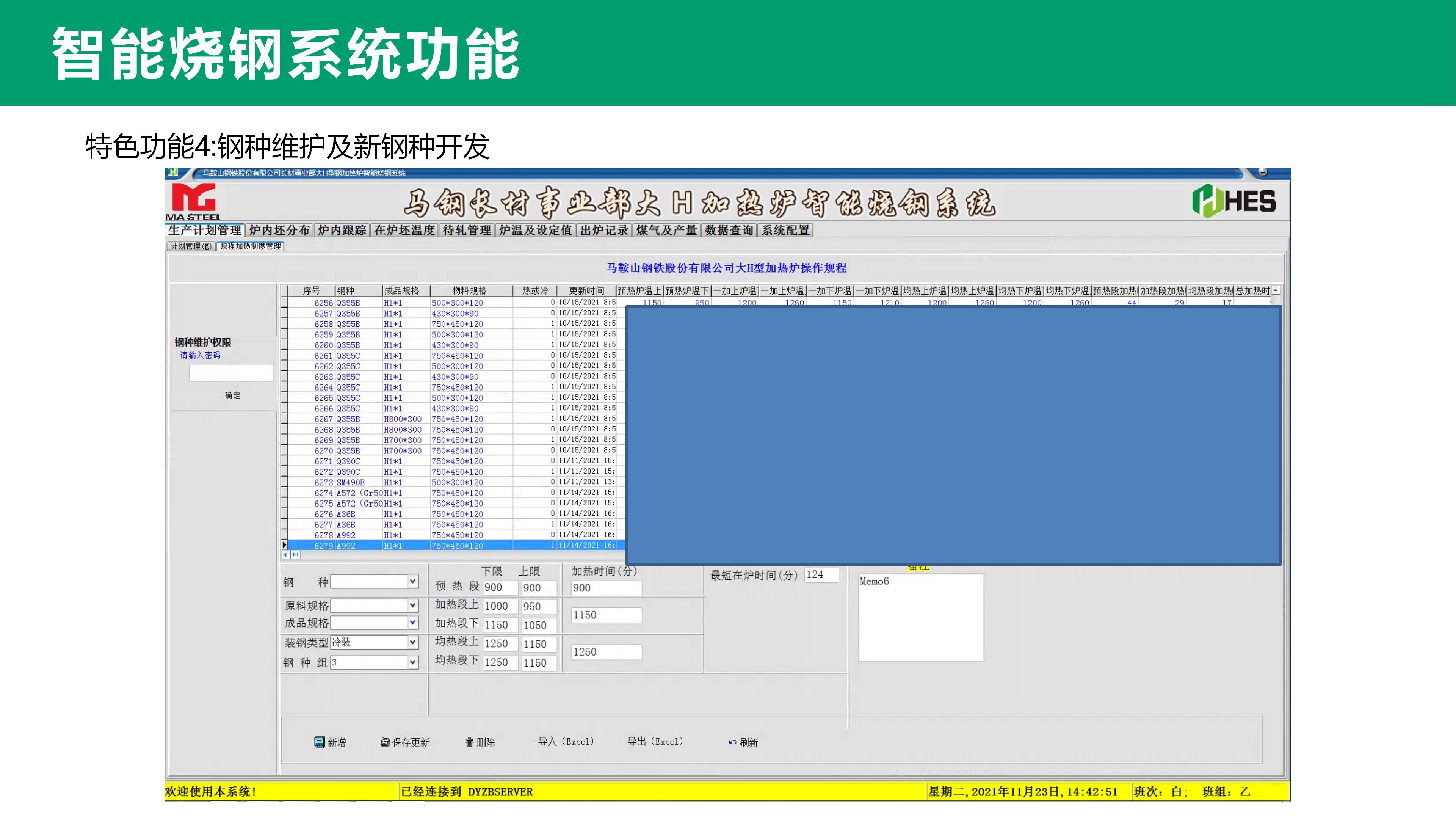Viewport: 1456px width, 819px height.
Task: Click the HES logo at top right
Action: click(x=1234, y=201)
